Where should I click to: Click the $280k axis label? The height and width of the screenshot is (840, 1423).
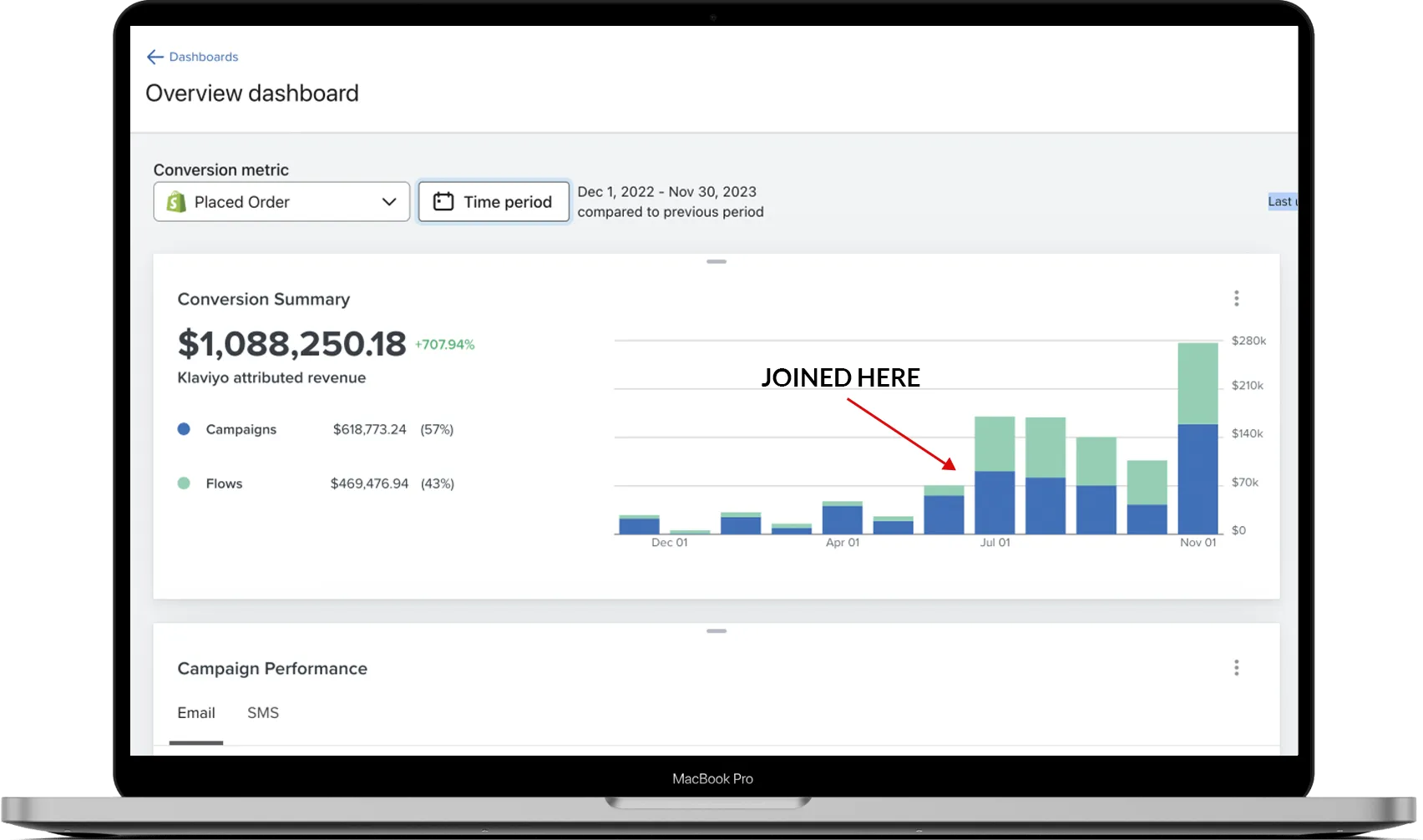point(1248,341)
